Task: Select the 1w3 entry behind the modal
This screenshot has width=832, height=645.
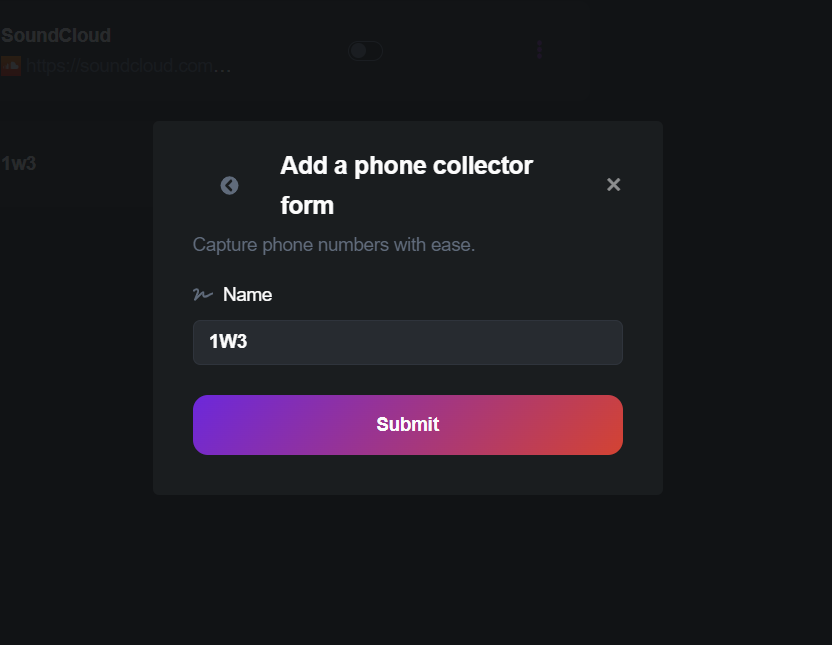Action: (19, 163)
